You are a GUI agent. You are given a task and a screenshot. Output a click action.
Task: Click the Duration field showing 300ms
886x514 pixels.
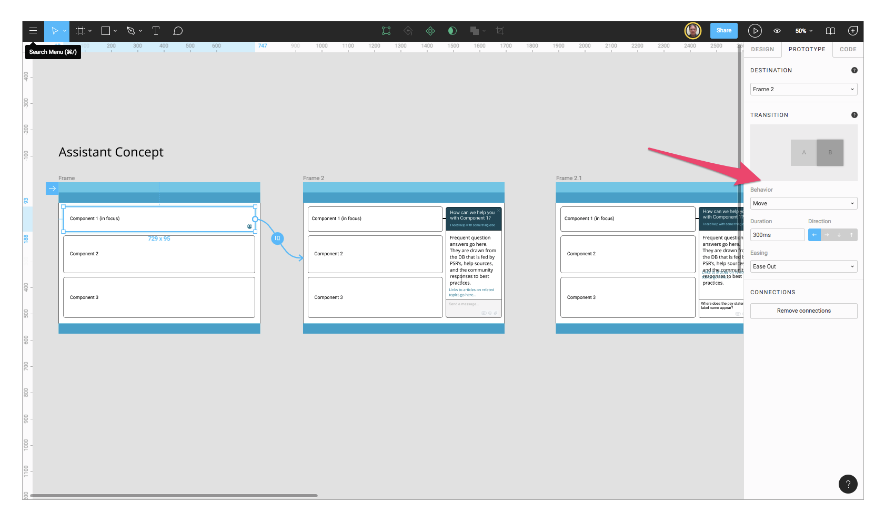[x=777, y=235]
